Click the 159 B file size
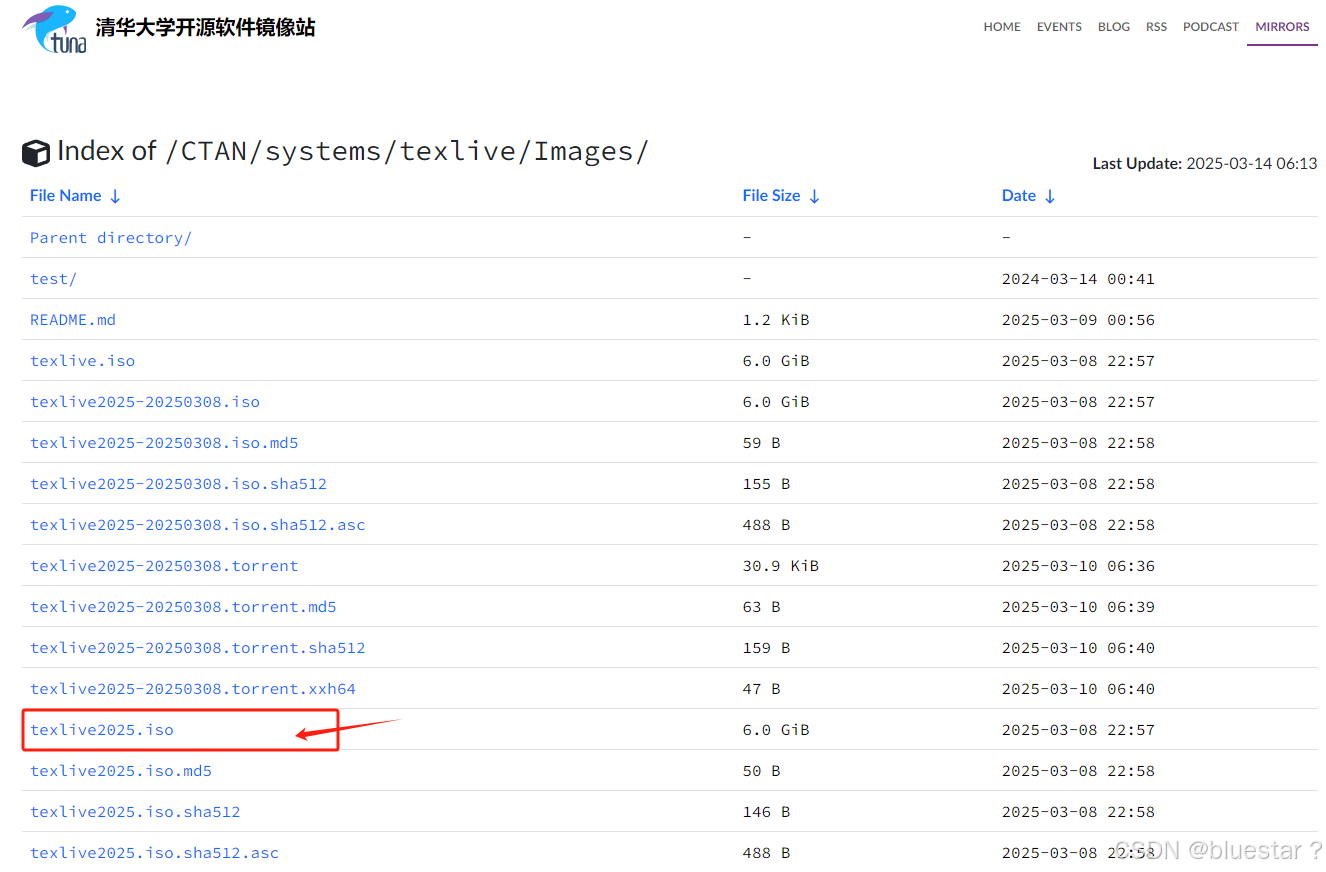1326x872 pixels. pos(766,648)
